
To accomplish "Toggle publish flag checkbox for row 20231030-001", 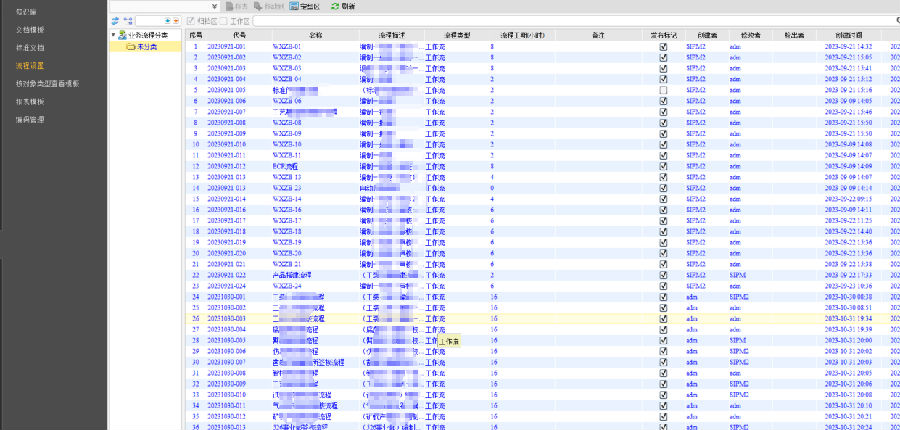I will coord(664,297).
